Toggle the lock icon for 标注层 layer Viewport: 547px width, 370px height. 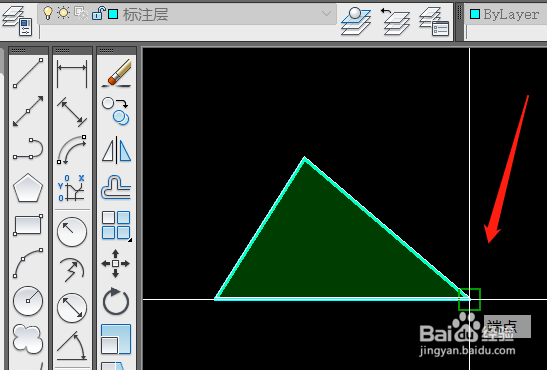coord(98,13)
